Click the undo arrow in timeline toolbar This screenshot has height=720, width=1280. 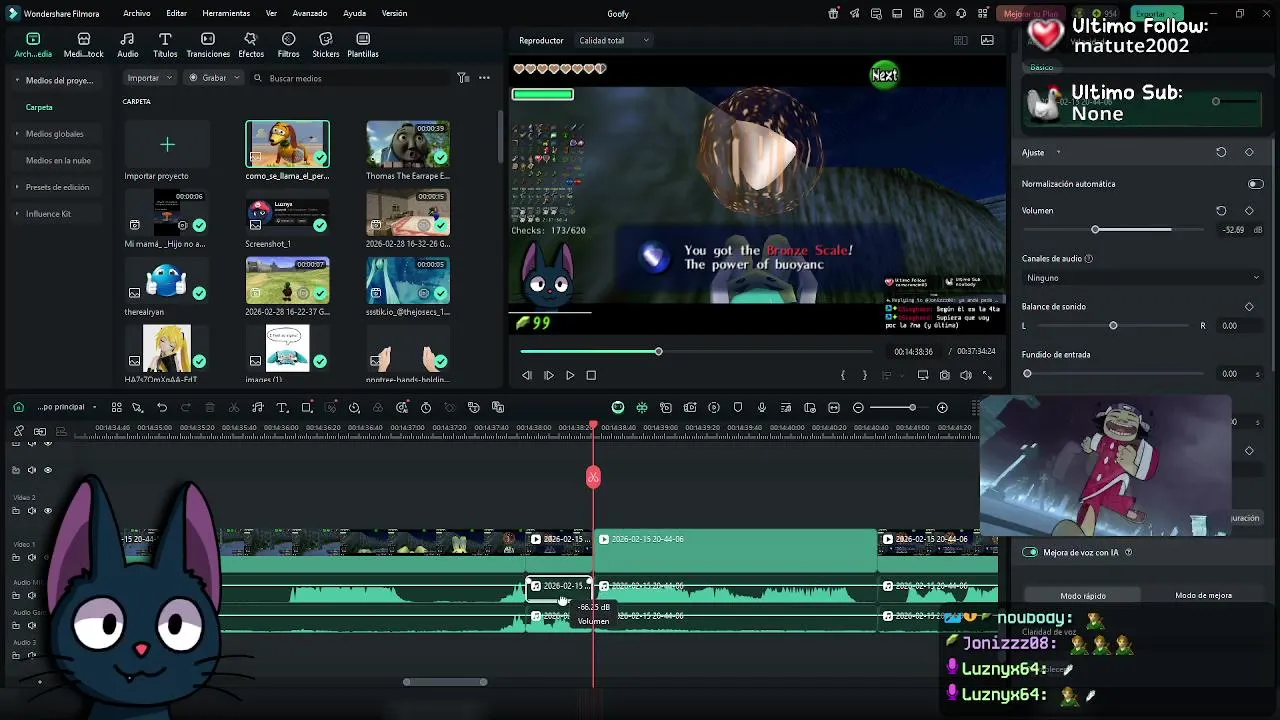[162, 407]
